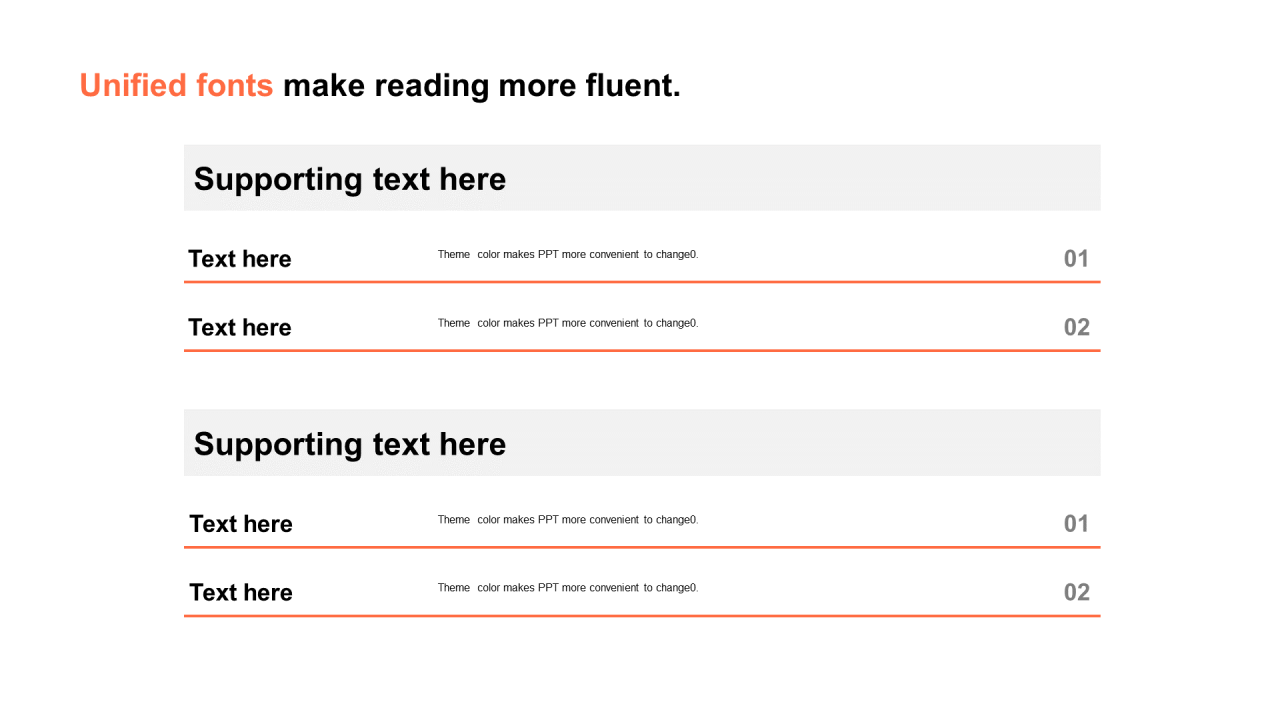Select the theme color description in upper row 02
Screen dimensions: 1280x720
pos(568,323)
